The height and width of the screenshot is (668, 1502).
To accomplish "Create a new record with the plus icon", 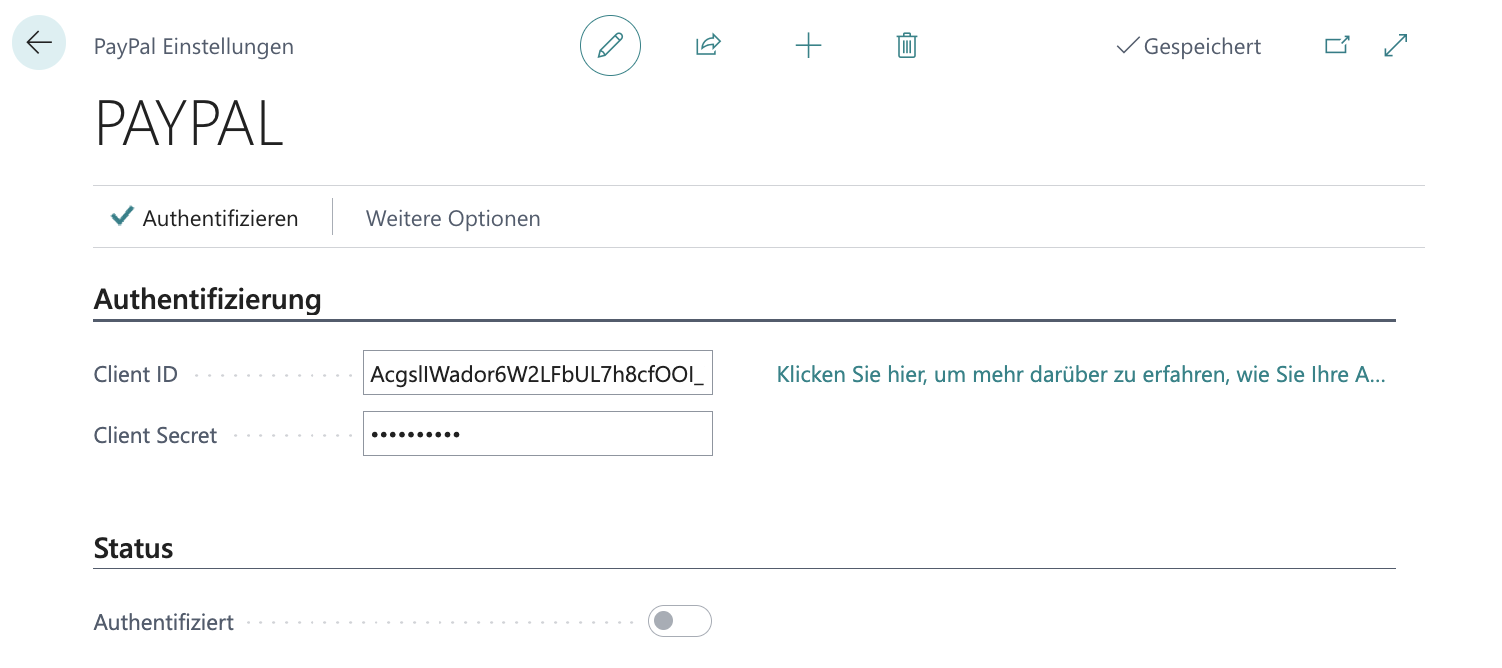I will point(807,46).
